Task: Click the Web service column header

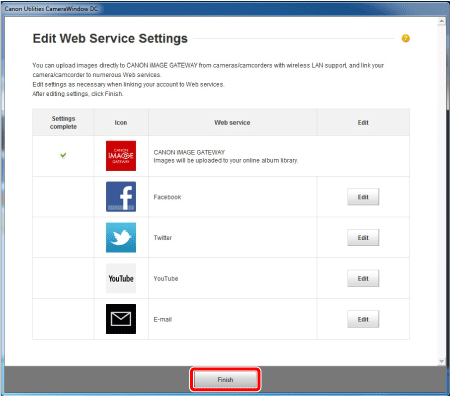Action: [x=232, y=123]
